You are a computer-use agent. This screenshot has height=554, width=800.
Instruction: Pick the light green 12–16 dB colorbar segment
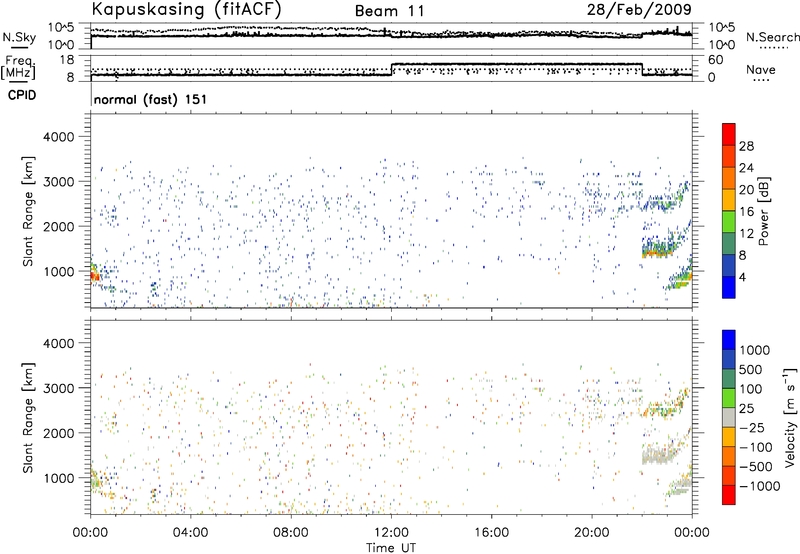point(729,221)
